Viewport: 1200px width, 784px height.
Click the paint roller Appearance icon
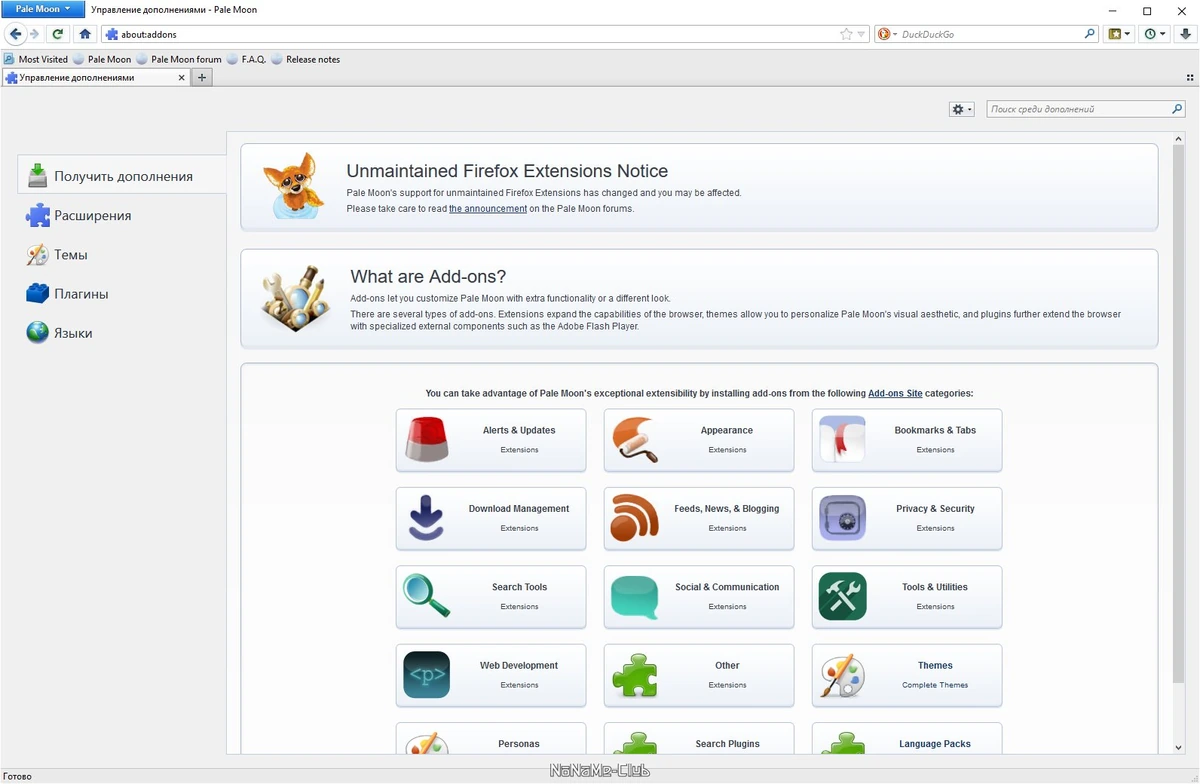click(635, 439)
